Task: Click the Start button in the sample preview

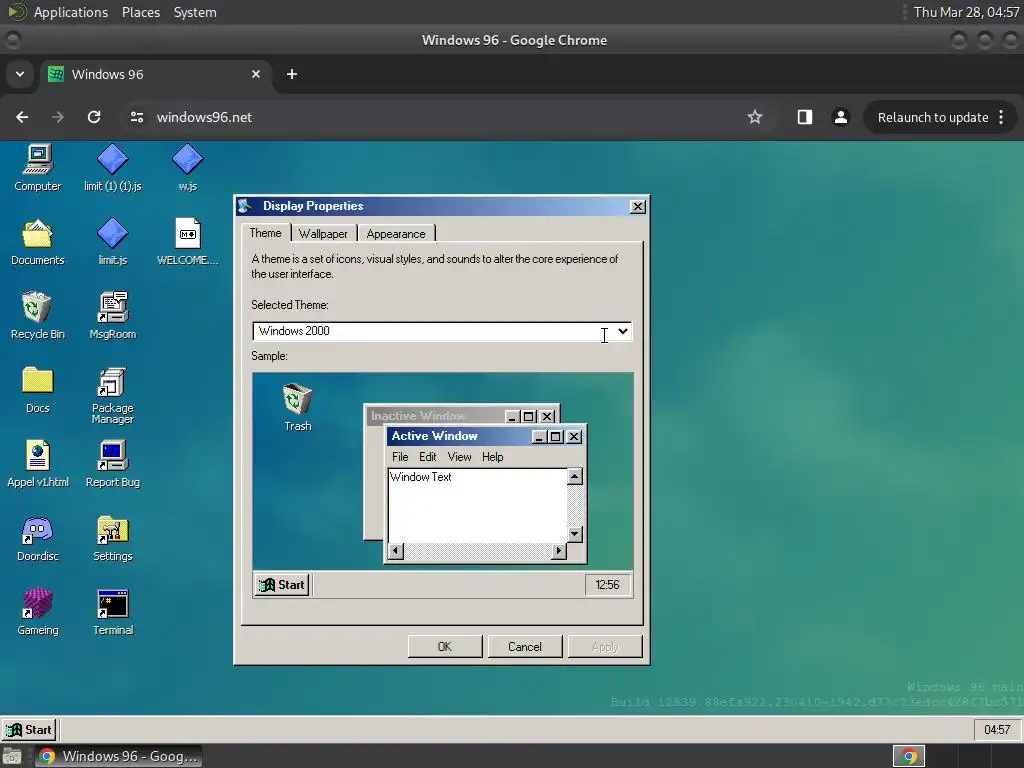Action: (x=282, y=584)
